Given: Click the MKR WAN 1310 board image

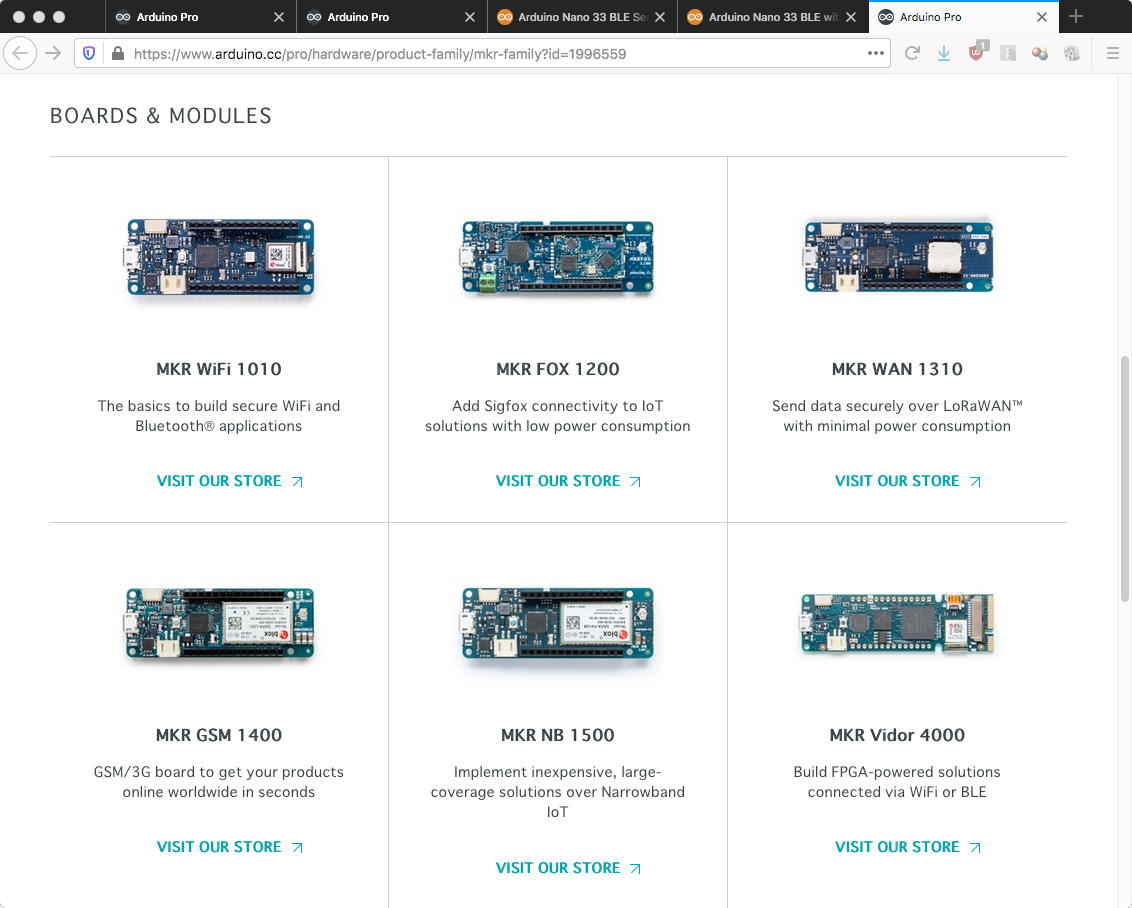Looking at the screenshot, I should [897, 256].
